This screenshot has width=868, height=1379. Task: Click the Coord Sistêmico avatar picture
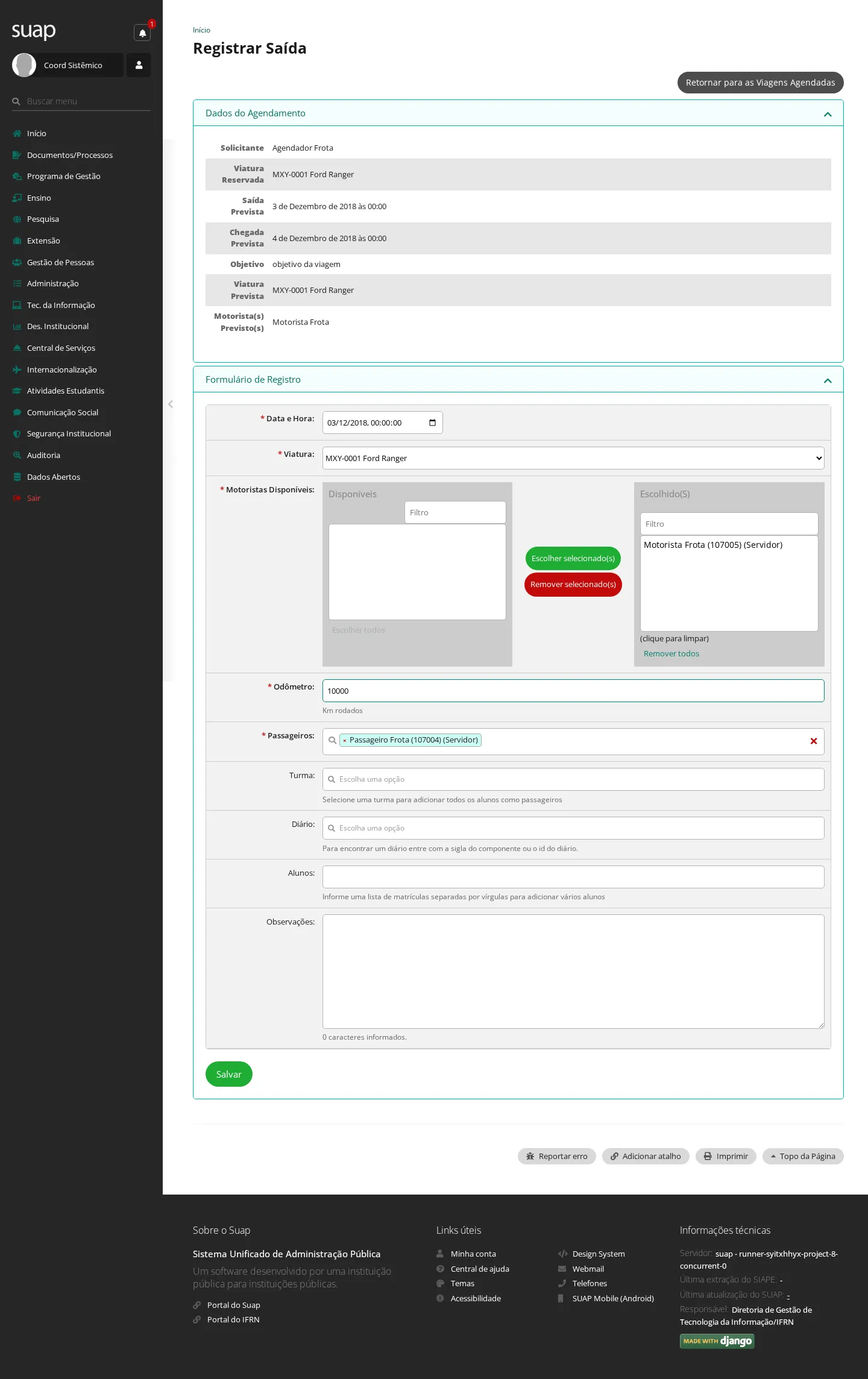click(x=24, y=65)
